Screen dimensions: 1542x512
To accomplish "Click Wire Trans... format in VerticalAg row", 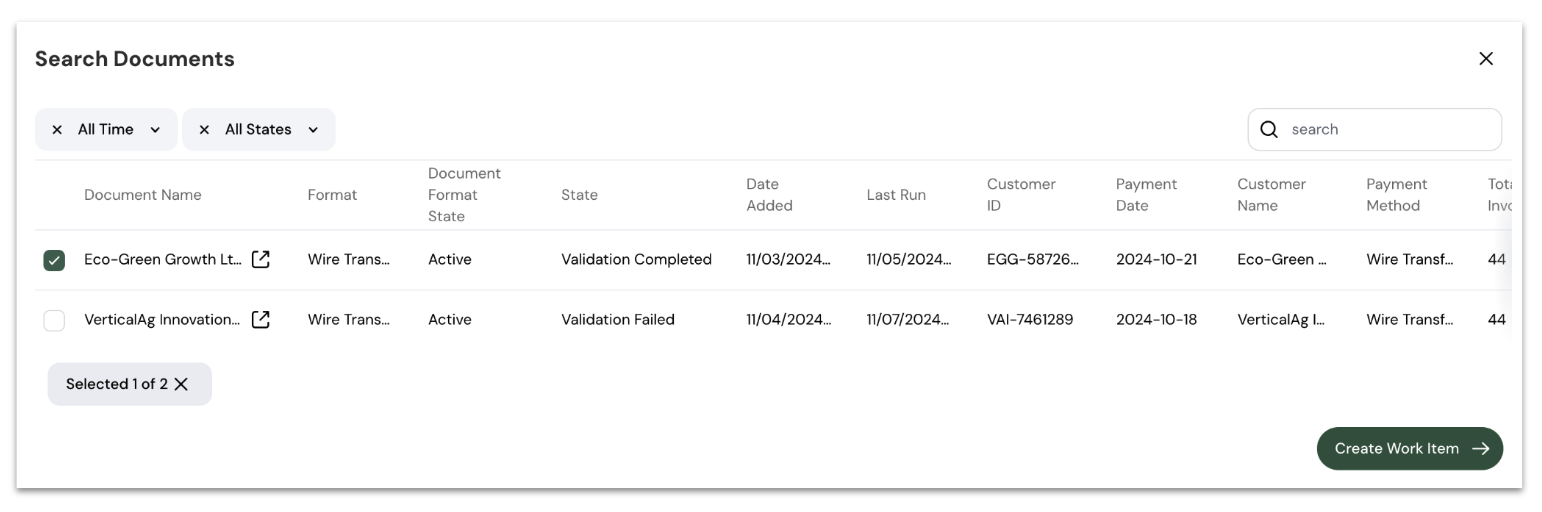I will coord(349,319).
